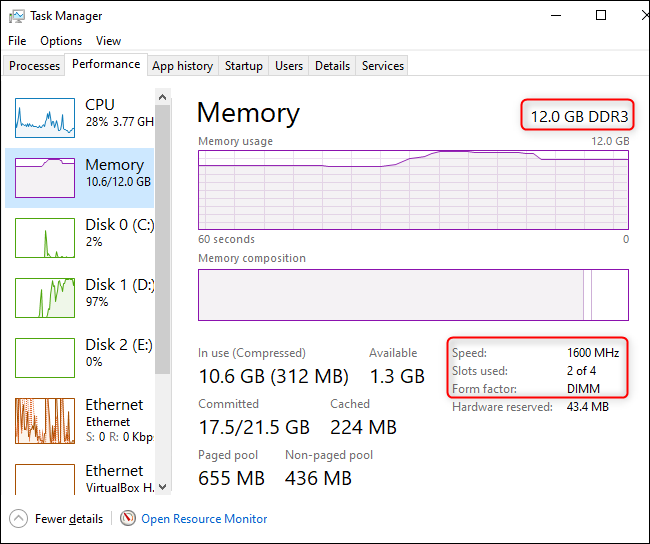Select the VirtualBox Ethernet adapter graph
Image resolution: width=650 pixels, height=544 pixels.
[x=45, y=478]
